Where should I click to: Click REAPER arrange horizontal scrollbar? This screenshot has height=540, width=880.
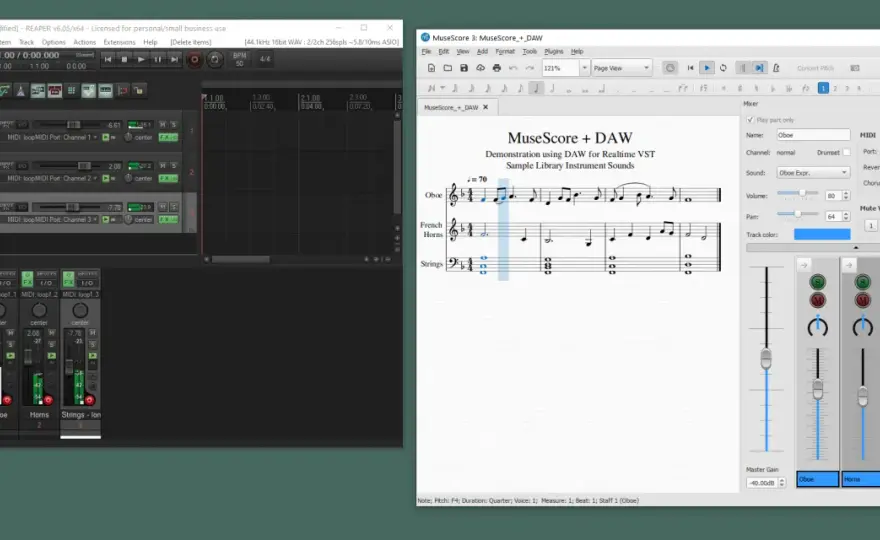(x=241, y=259)
